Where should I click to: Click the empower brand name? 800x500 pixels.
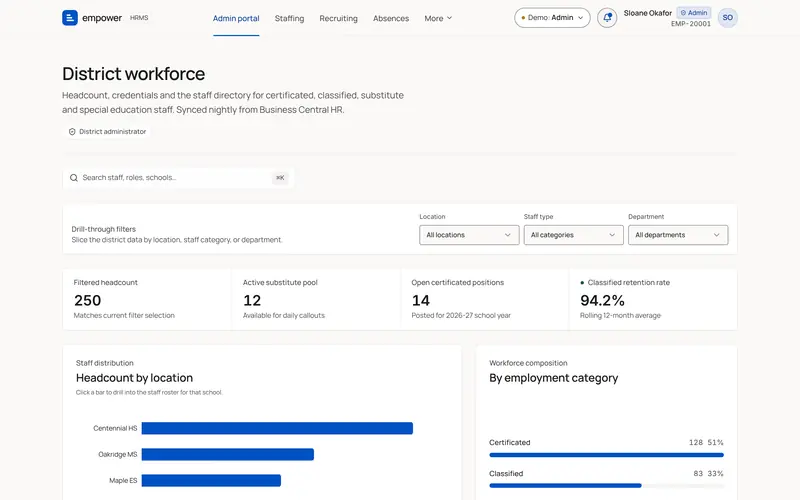click(102, 18)
